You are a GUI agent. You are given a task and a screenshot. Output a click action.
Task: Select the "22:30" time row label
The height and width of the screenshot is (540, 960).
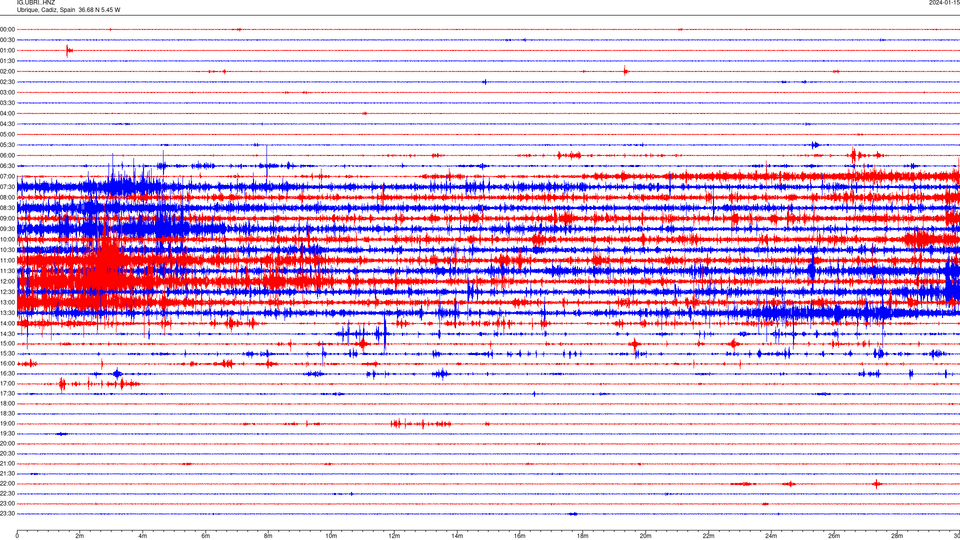click(7, 493)
